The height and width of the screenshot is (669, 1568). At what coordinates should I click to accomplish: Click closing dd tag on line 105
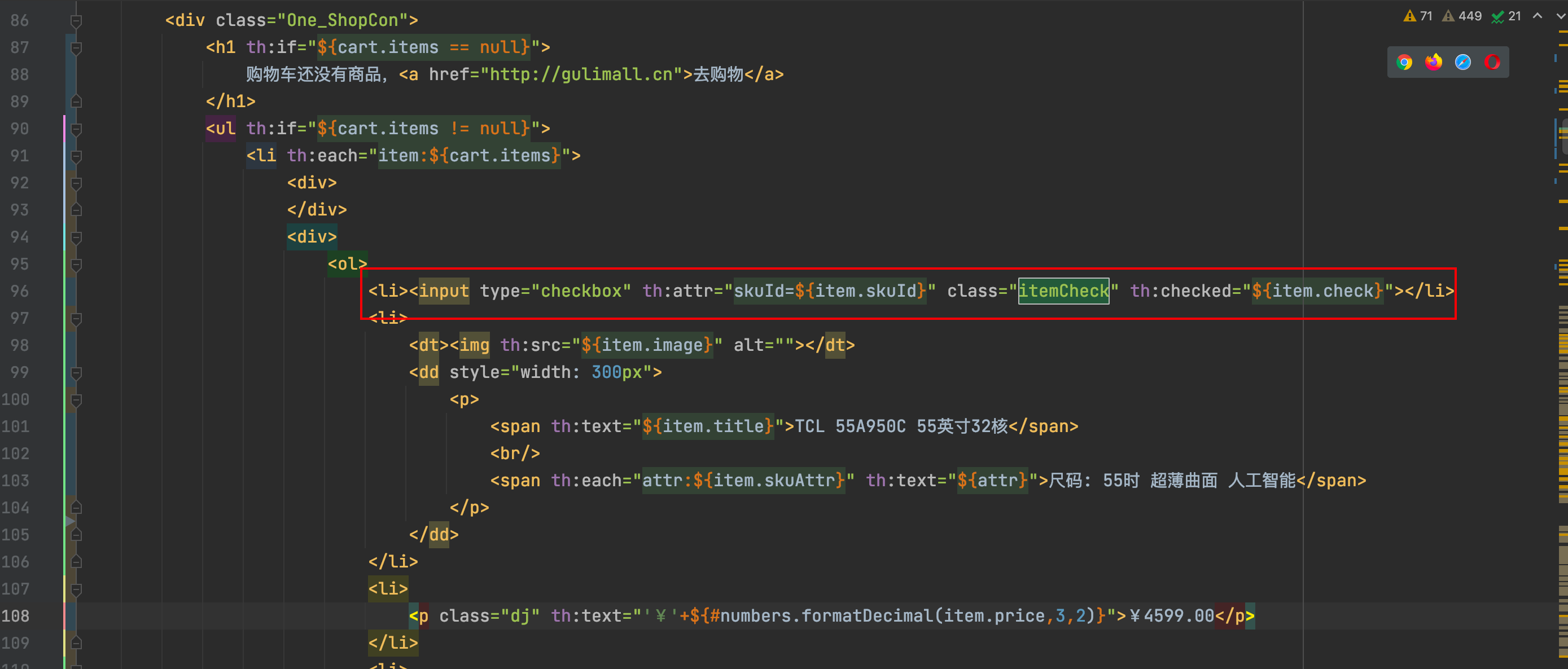pos(433,535)
